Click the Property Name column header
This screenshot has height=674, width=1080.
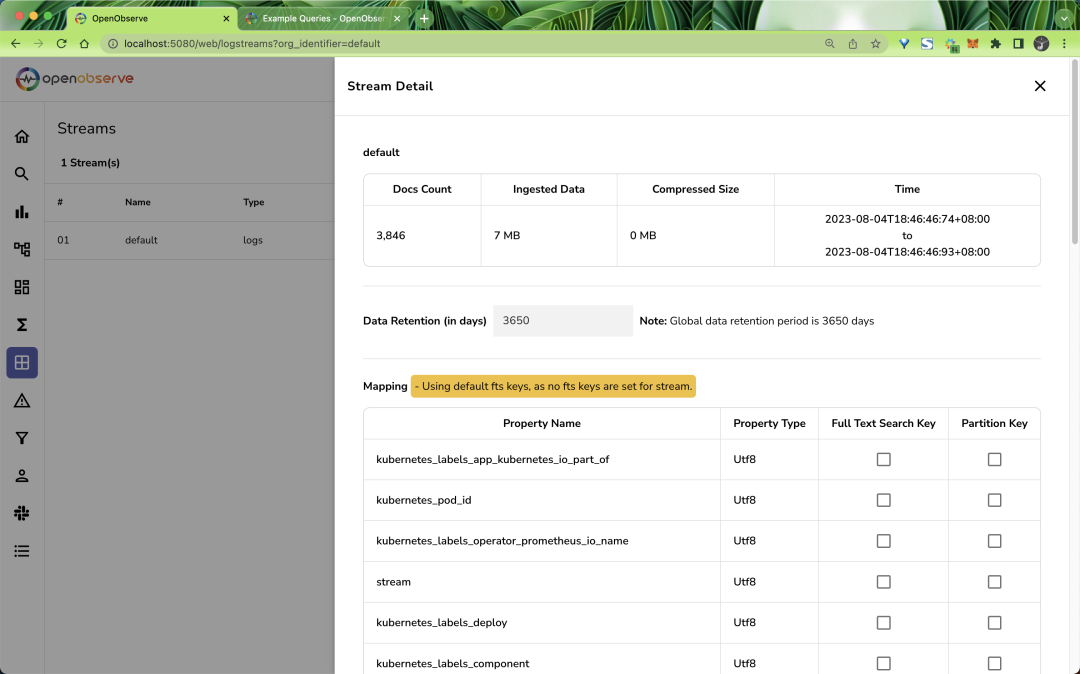tap(541, 423)
